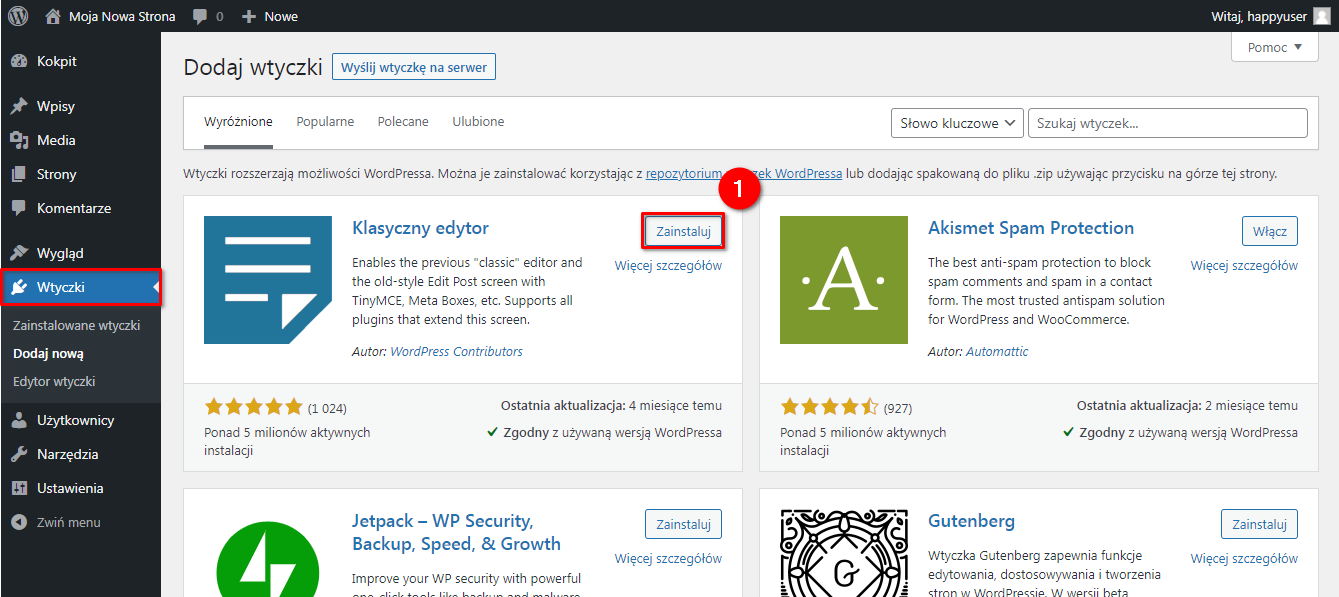Open Edytor wtyczki submenu item
The image size is (1339, 597).
[54, 381]
